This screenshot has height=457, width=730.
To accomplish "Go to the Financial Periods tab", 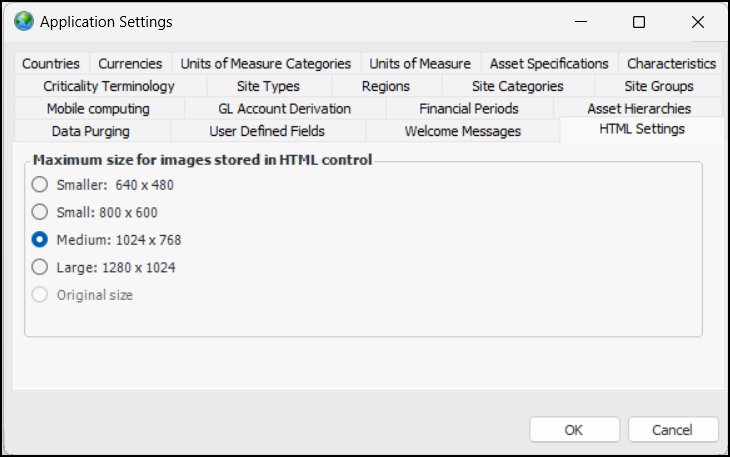I will coord(469,108).
